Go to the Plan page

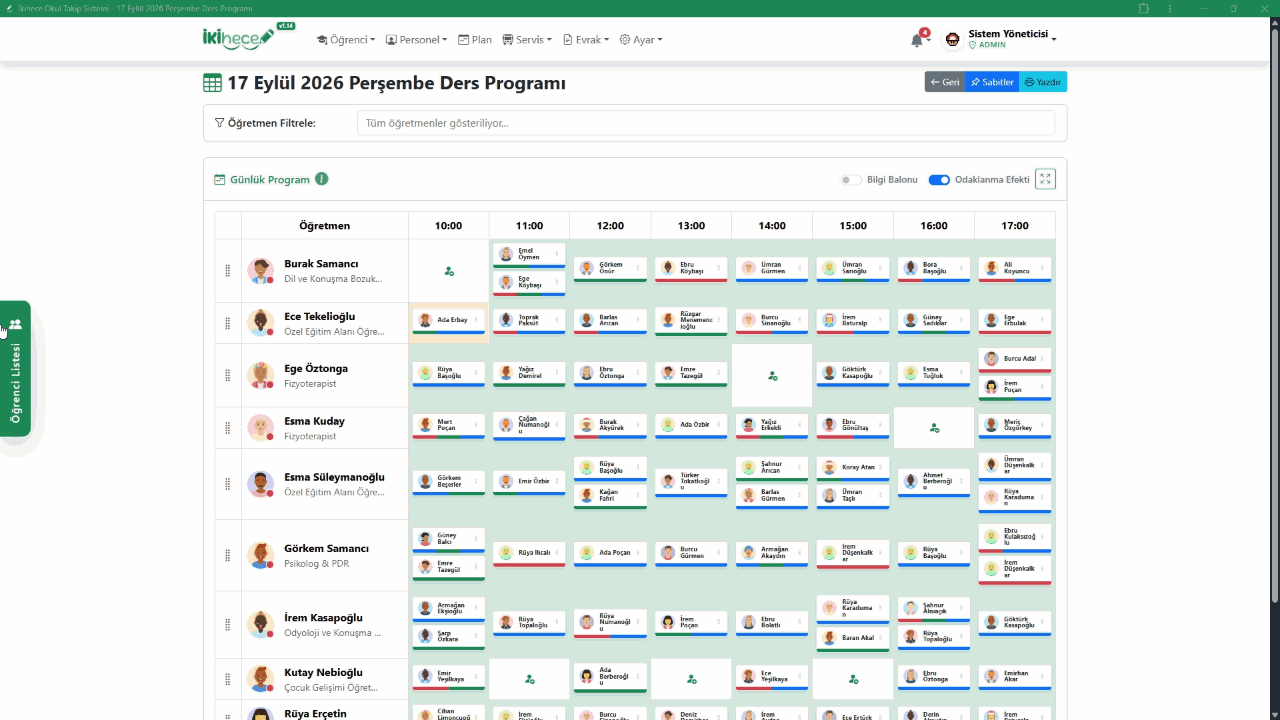click(x=475, y=40)
